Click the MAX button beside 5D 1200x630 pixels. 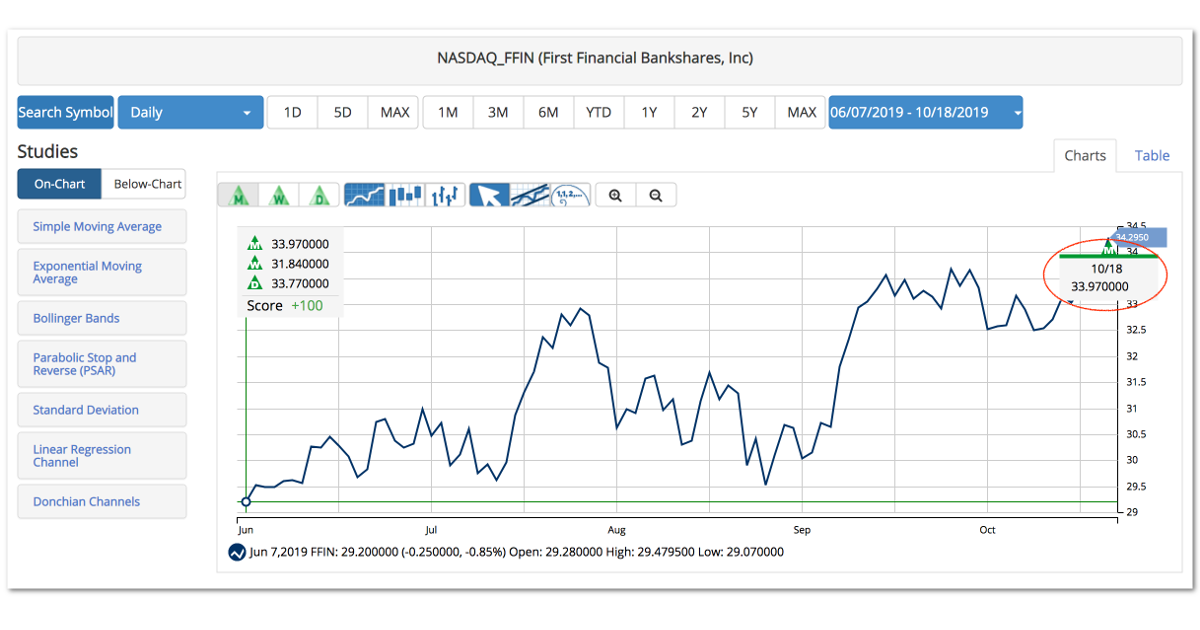tap(395, 112)
